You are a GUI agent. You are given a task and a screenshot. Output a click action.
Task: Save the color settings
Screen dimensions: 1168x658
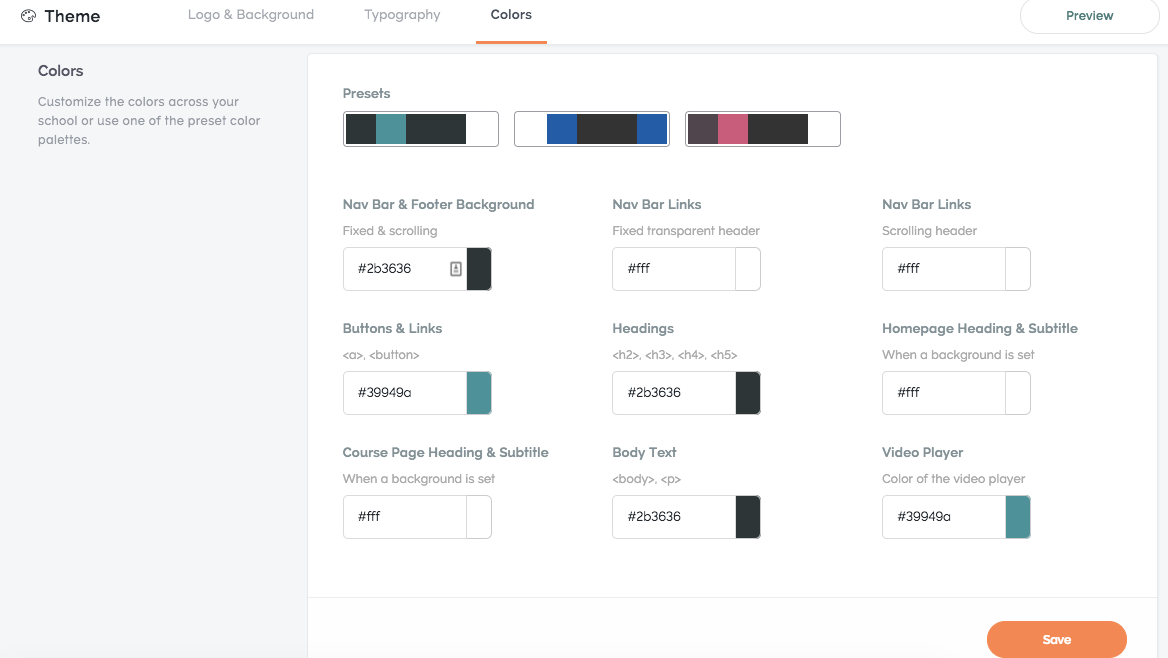(1056, 639)
